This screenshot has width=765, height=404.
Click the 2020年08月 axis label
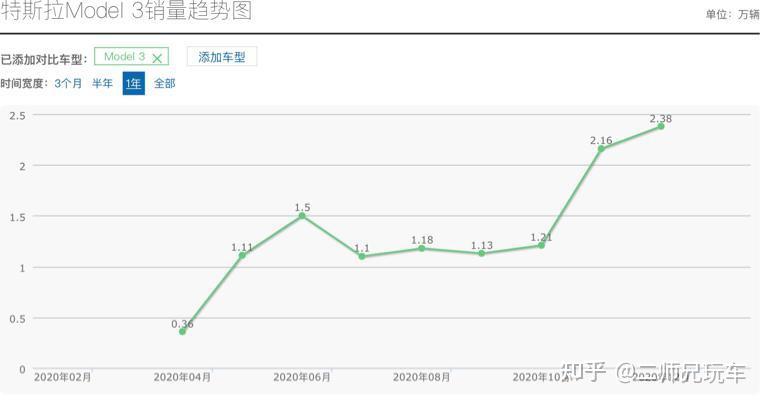coord(421,377)
